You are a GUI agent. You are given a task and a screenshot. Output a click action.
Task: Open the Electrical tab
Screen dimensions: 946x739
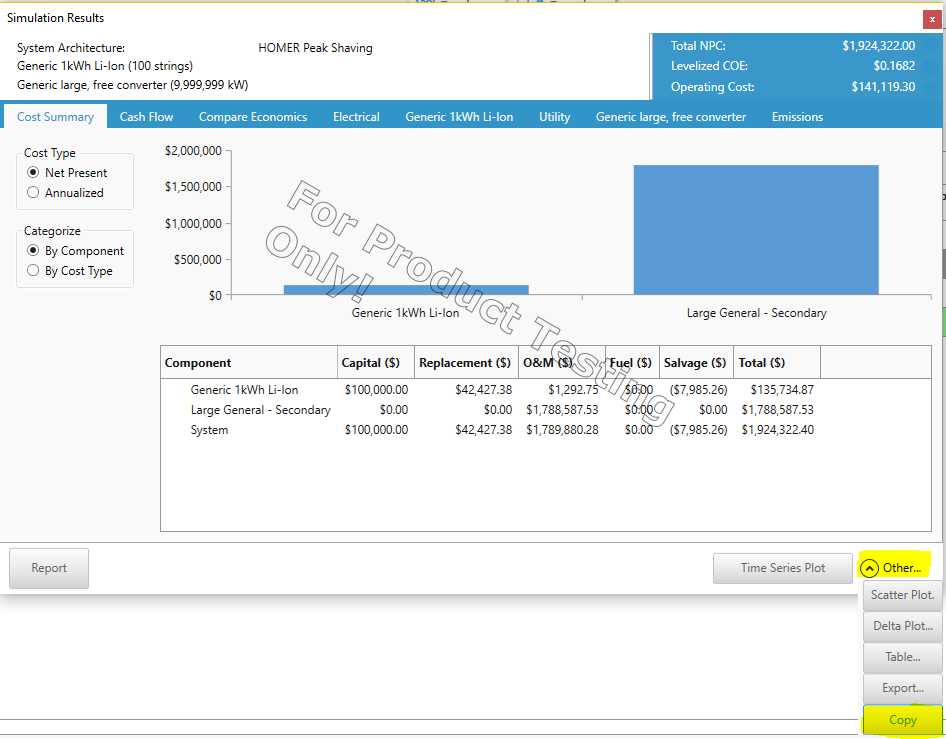coord(356,117)
